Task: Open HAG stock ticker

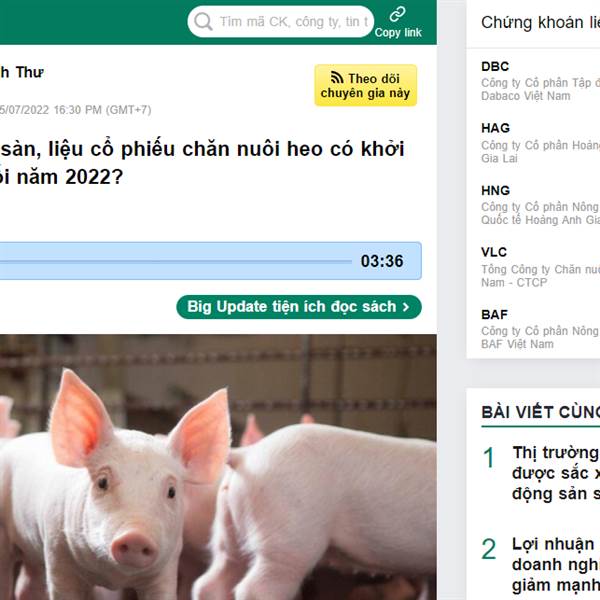Action: pyautogui.click(x=496, y=128)
